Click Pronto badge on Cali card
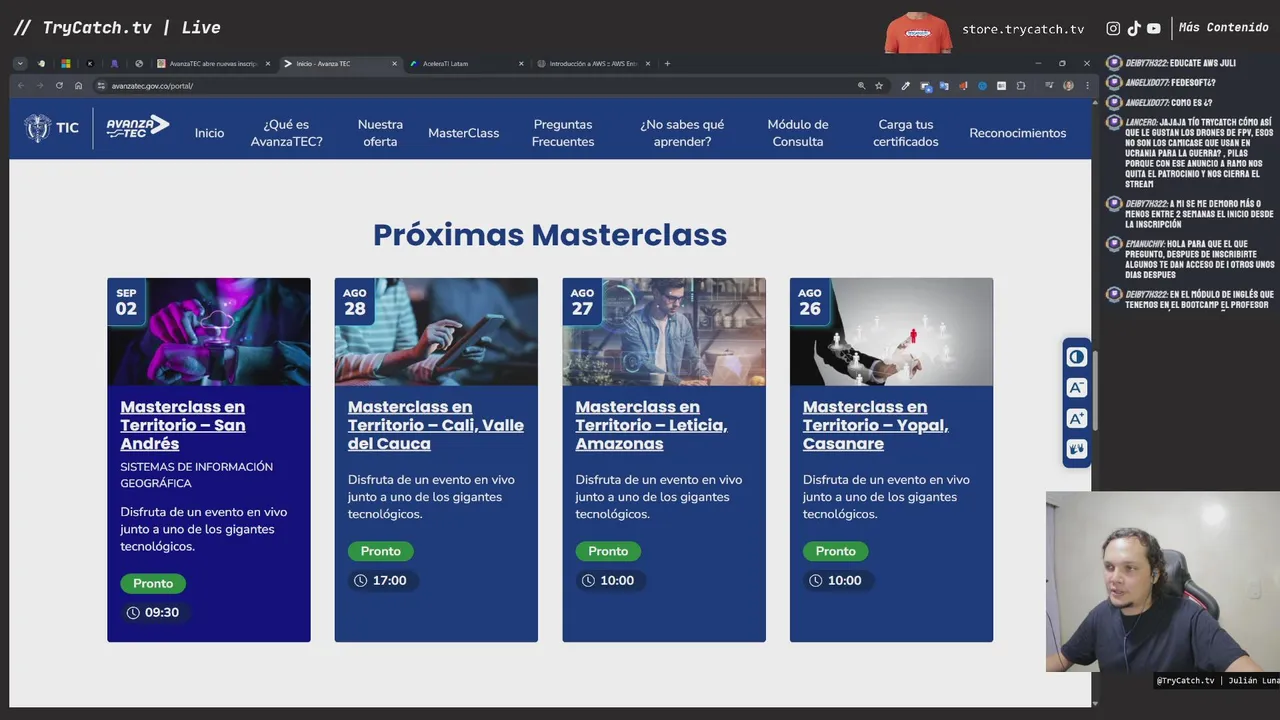The width and height of the screenshot is (1280, 720). [381, 551]
